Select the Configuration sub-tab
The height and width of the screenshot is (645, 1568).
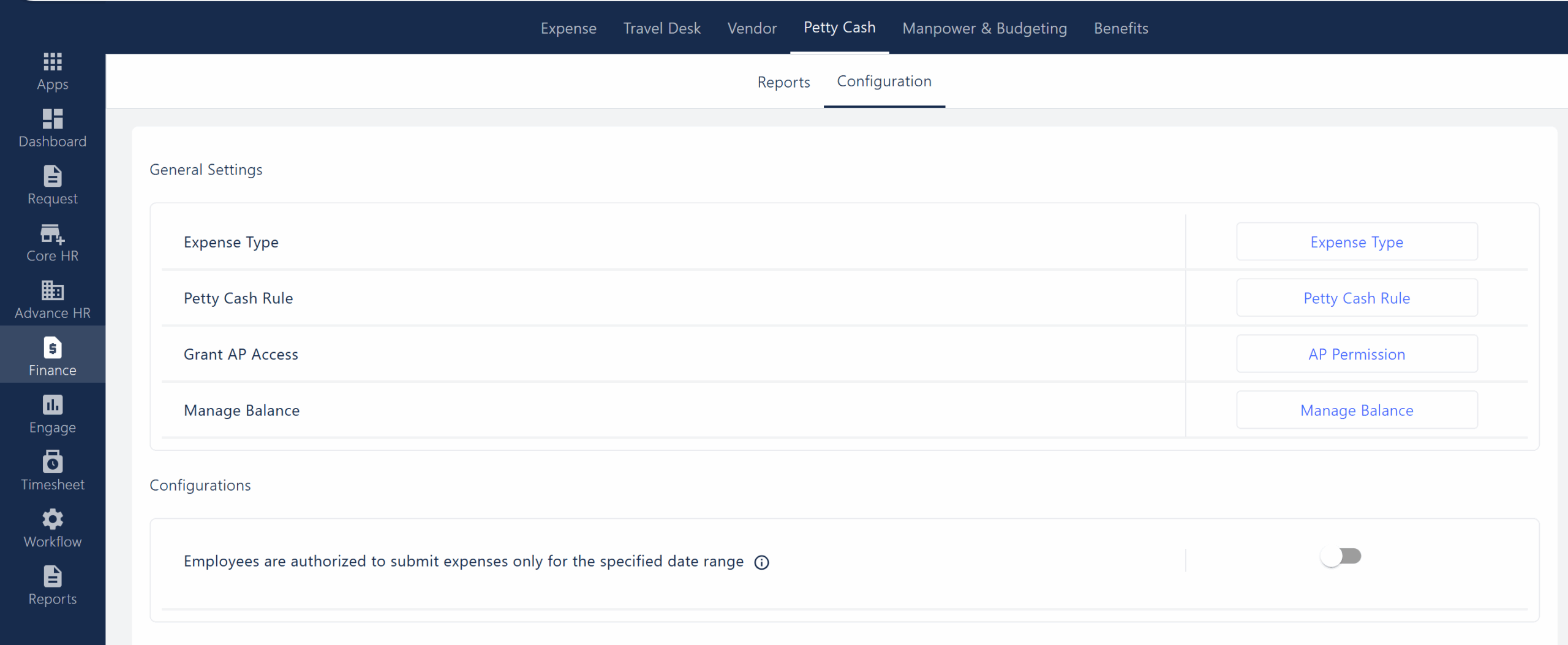pos(884,81)
